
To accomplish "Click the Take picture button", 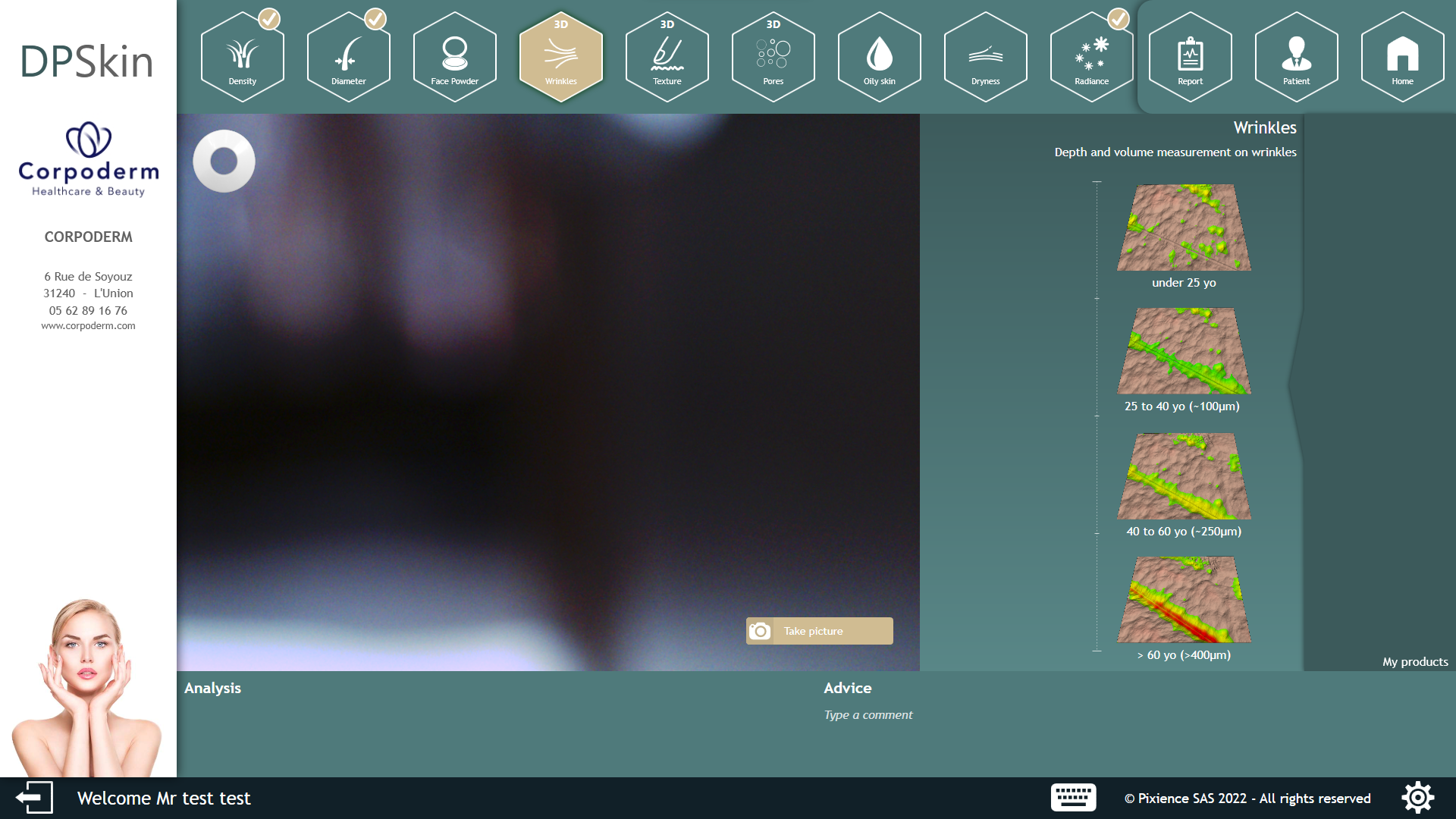I will coord(819,631).
